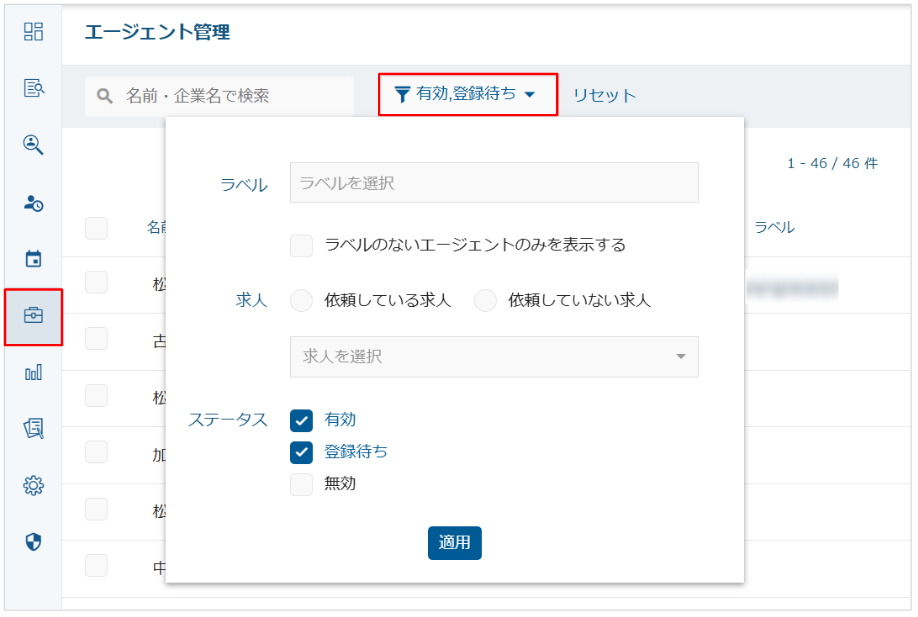
Task: Open the bar chart analytics icon
Action: point(33,373)
